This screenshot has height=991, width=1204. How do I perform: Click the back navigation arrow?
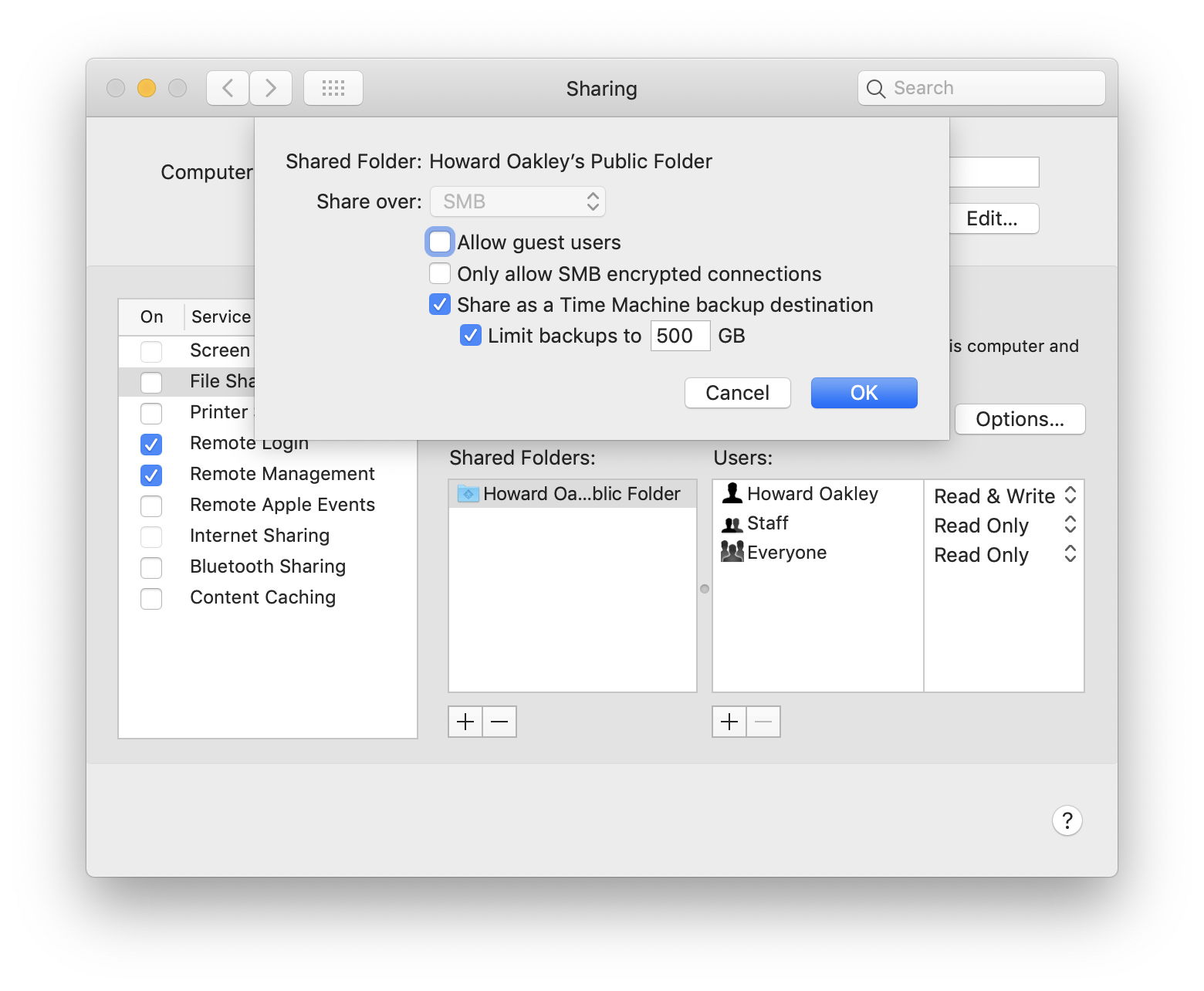coord(228,88)
